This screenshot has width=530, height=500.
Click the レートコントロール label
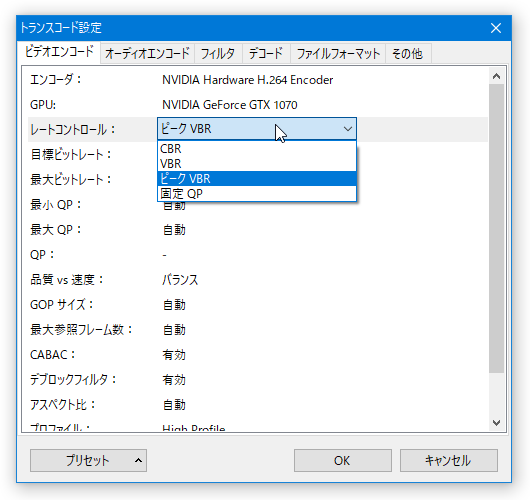click(x=73, y=130)
